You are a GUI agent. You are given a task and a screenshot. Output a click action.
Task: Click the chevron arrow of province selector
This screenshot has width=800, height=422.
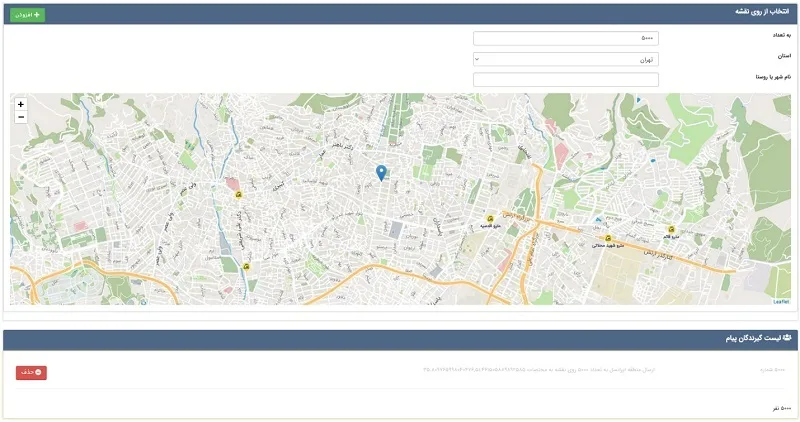(x=477, y=59)
